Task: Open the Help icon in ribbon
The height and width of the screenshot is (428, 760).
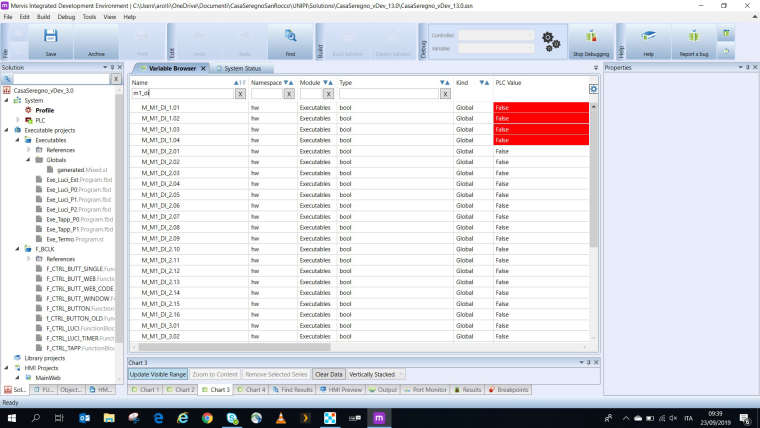Action: tap(649, 42)
